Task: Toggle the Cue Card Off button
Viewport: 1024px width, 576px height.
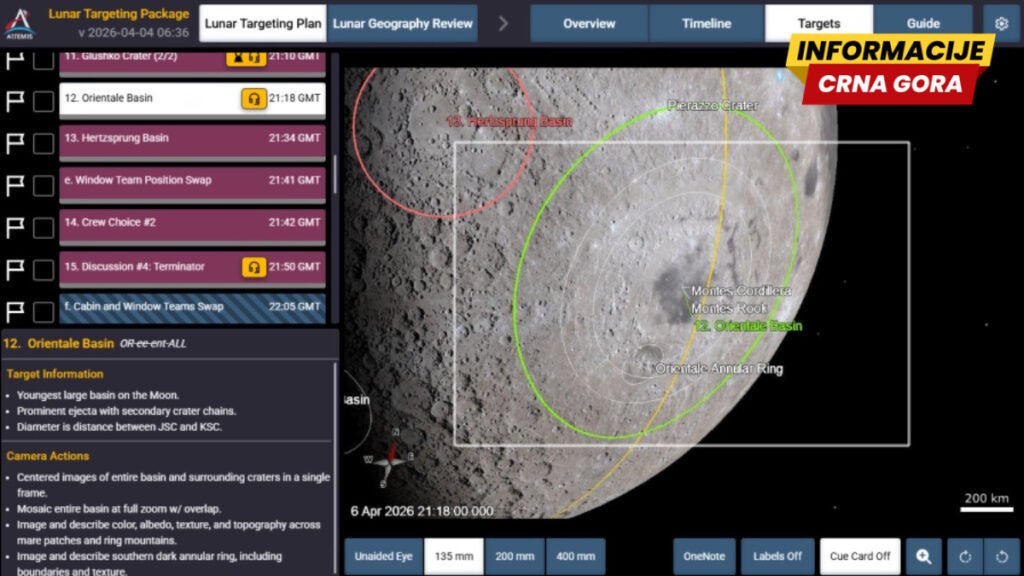Action: 860,557
